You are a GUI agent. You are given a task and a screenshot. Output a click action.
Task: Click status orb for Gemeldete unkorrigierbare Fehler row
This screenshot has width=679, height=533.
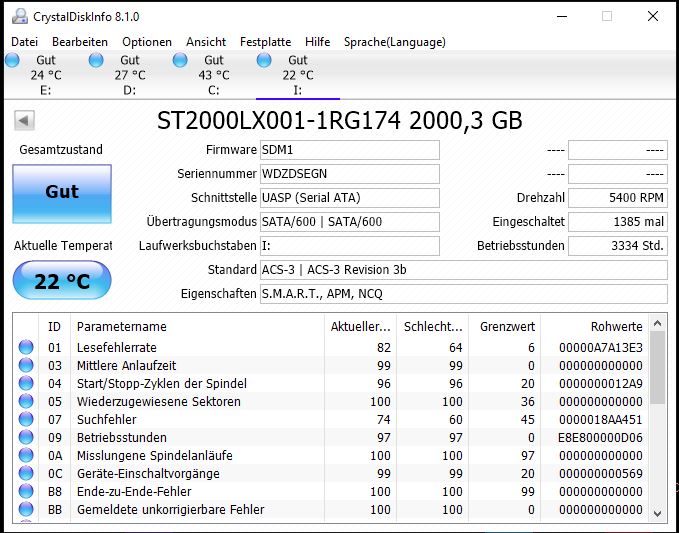coord(26,509)
